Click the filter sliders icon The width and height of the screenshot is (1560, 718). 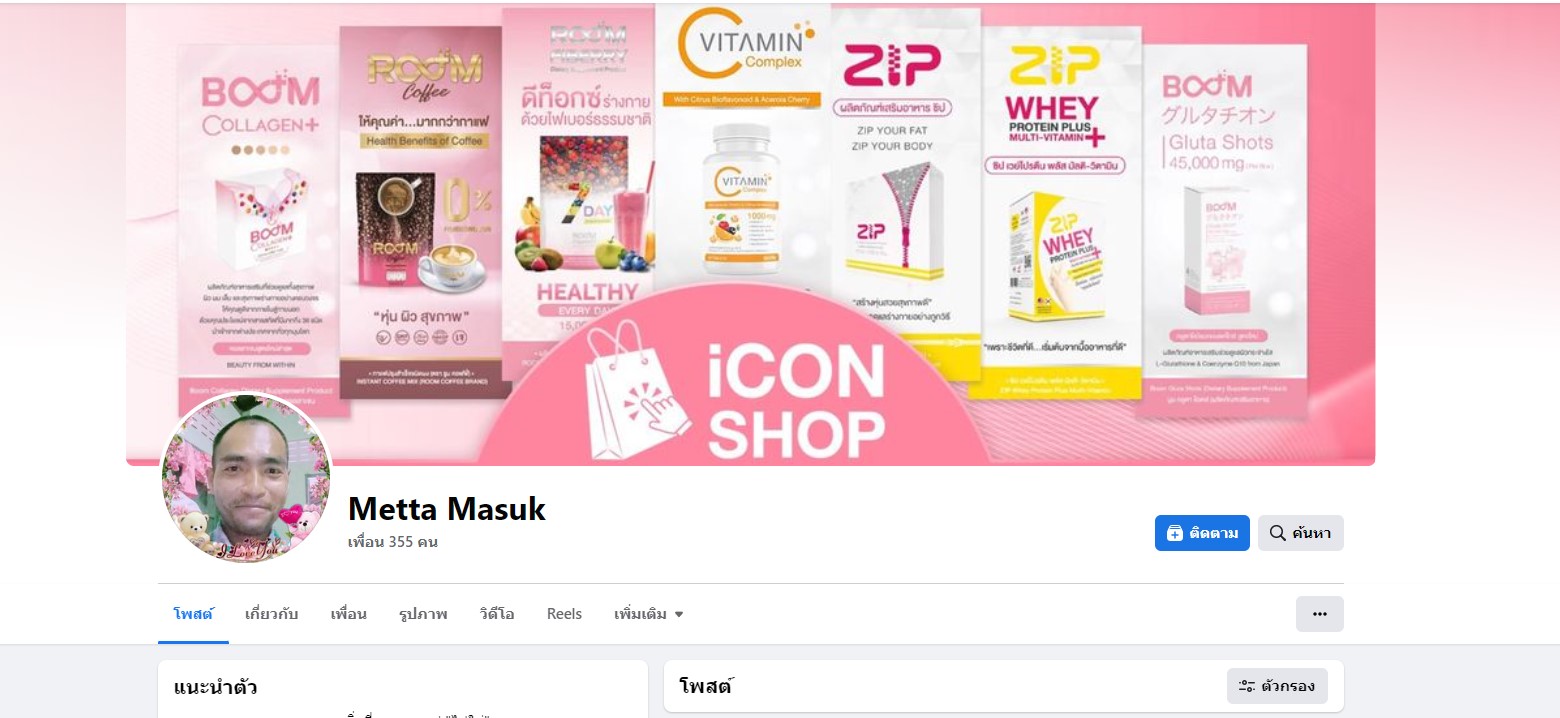click(x=1247, y=686)
